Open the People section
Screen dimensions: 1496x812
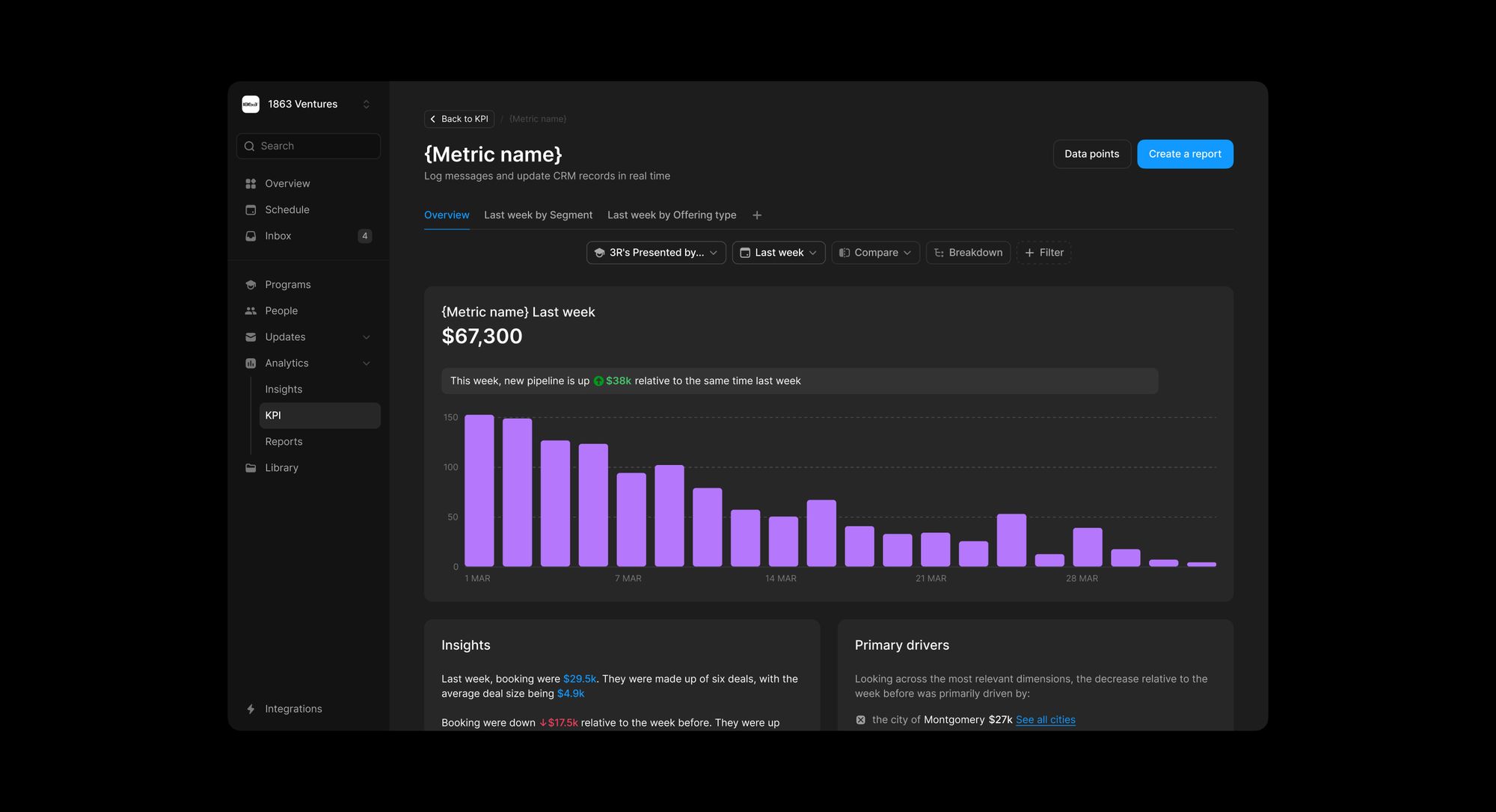point(281,310)
